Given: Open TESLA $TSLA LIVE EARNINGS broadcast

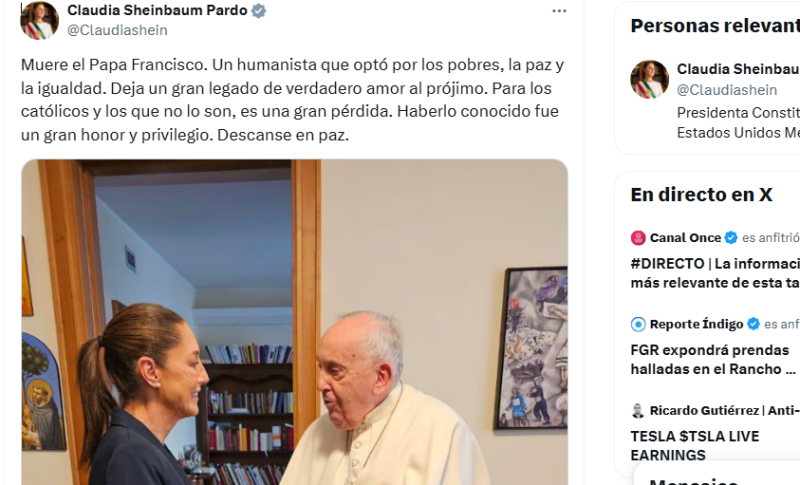Looking at the screenshot, I should point(695,446).
